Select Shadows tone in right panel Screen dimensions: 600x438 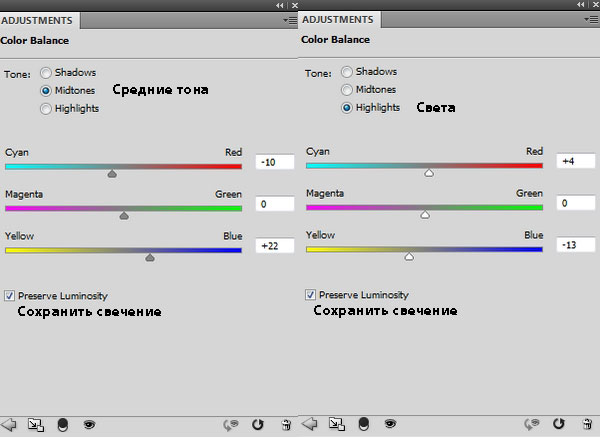pyautogui.click(x=347, y=72)
